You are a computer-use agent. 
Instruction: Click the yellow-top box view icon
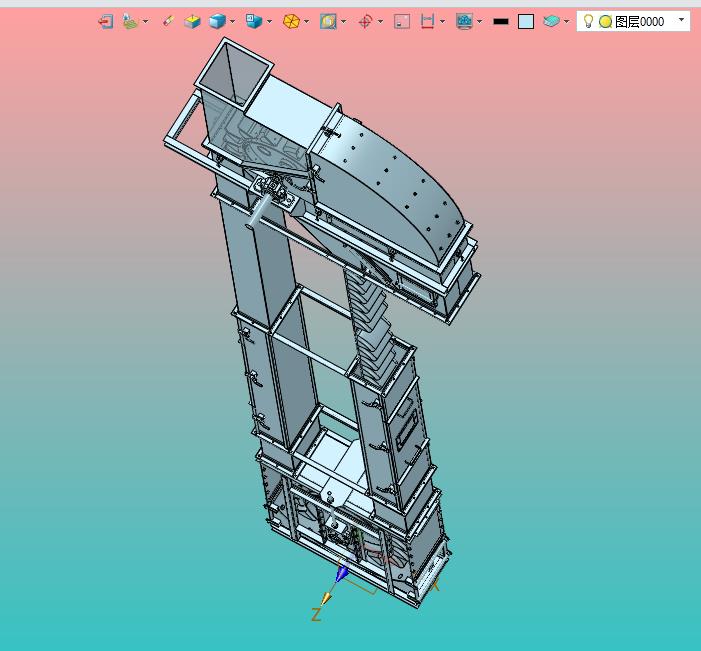192,21
